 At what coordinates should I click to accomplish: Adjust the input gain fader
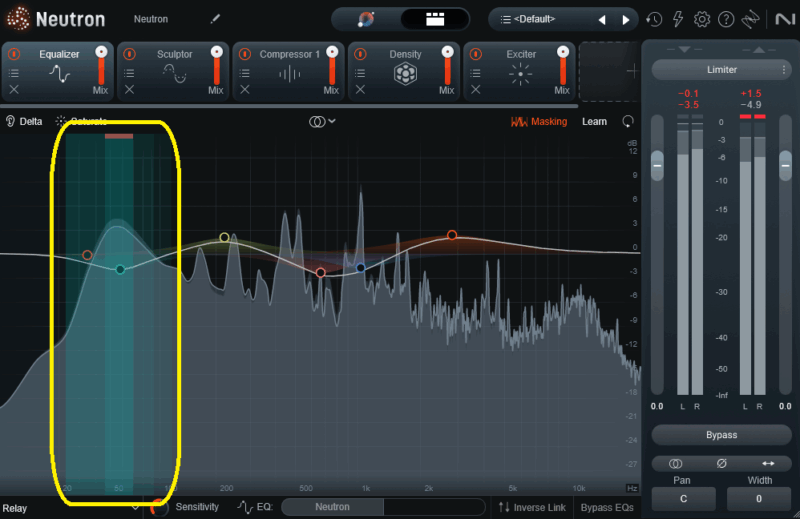pyautogui.click(x=657, y=166)
